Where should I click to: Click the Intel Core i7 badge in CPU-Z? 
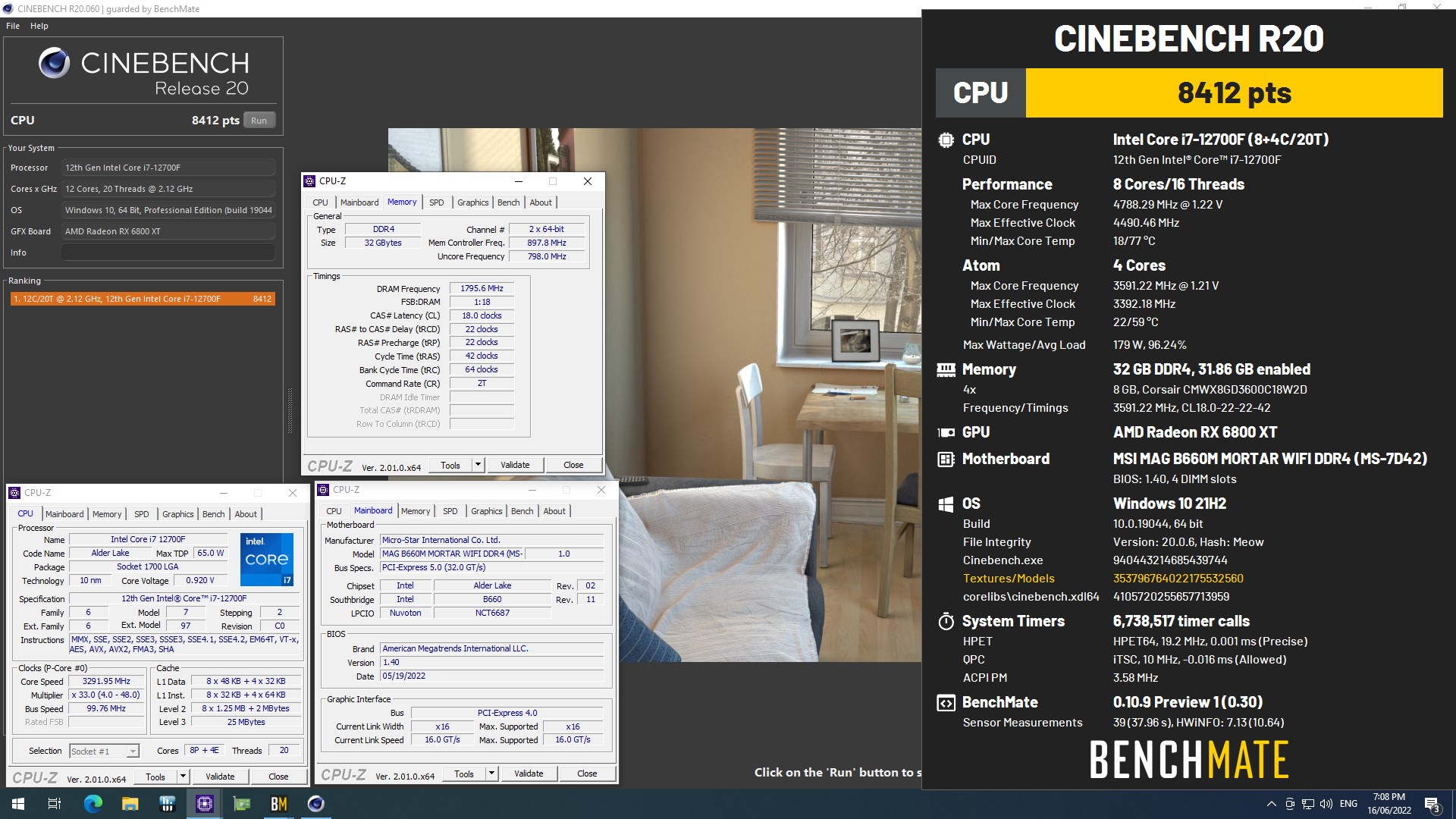point(267,560)
